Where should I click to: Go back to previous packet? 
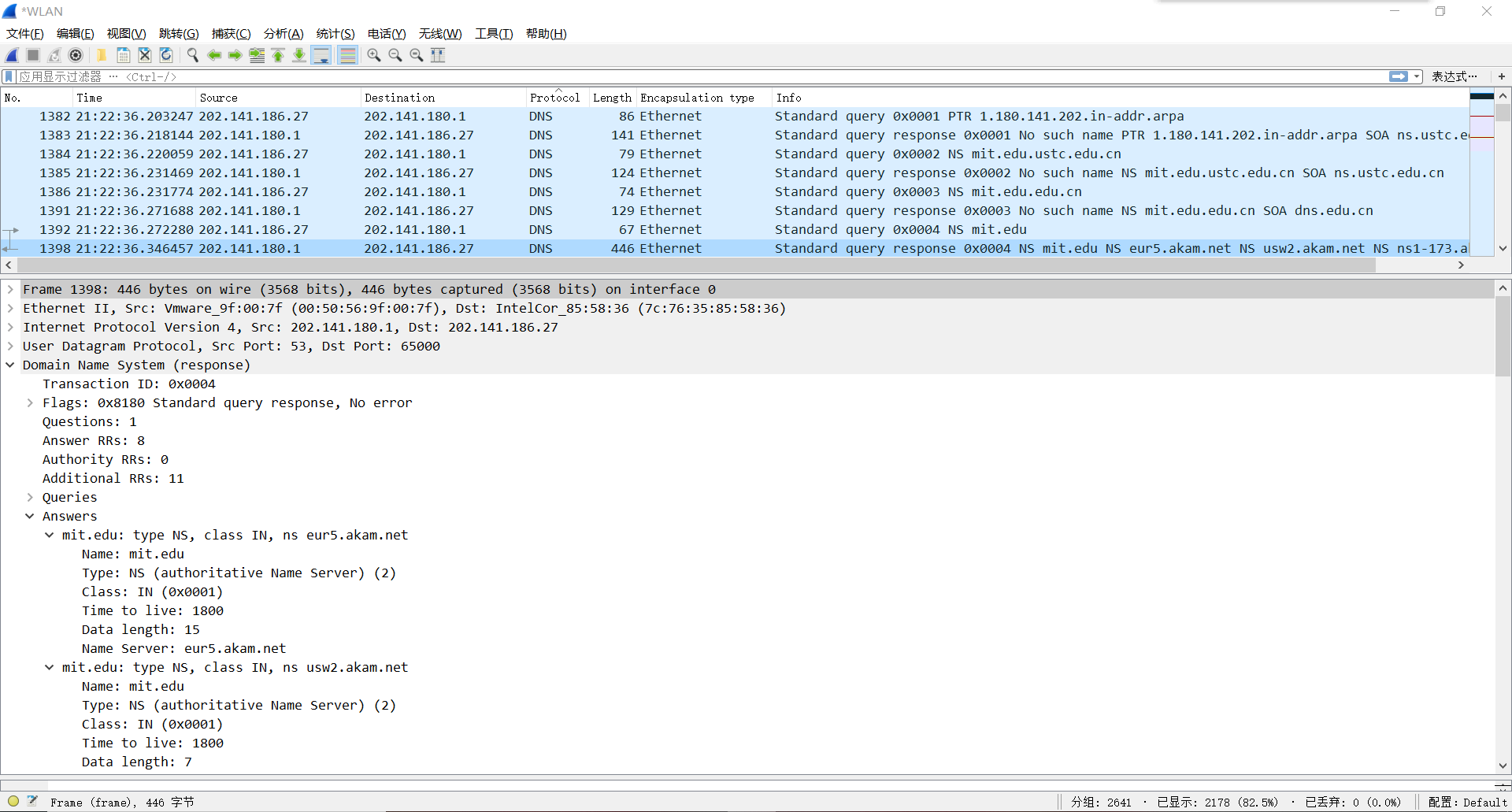(x=213, y=55)
